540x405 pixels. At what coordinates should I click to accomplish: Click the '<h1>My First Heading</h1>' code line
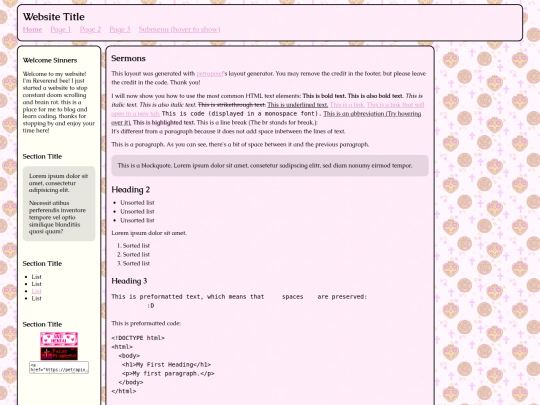tap(166, 365)
